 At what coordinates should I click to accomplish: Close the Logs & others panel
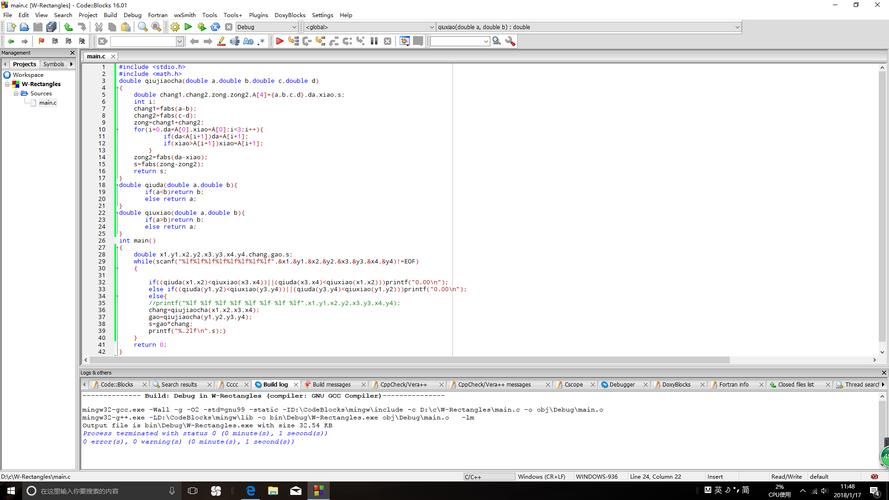[x=883, y=372]
